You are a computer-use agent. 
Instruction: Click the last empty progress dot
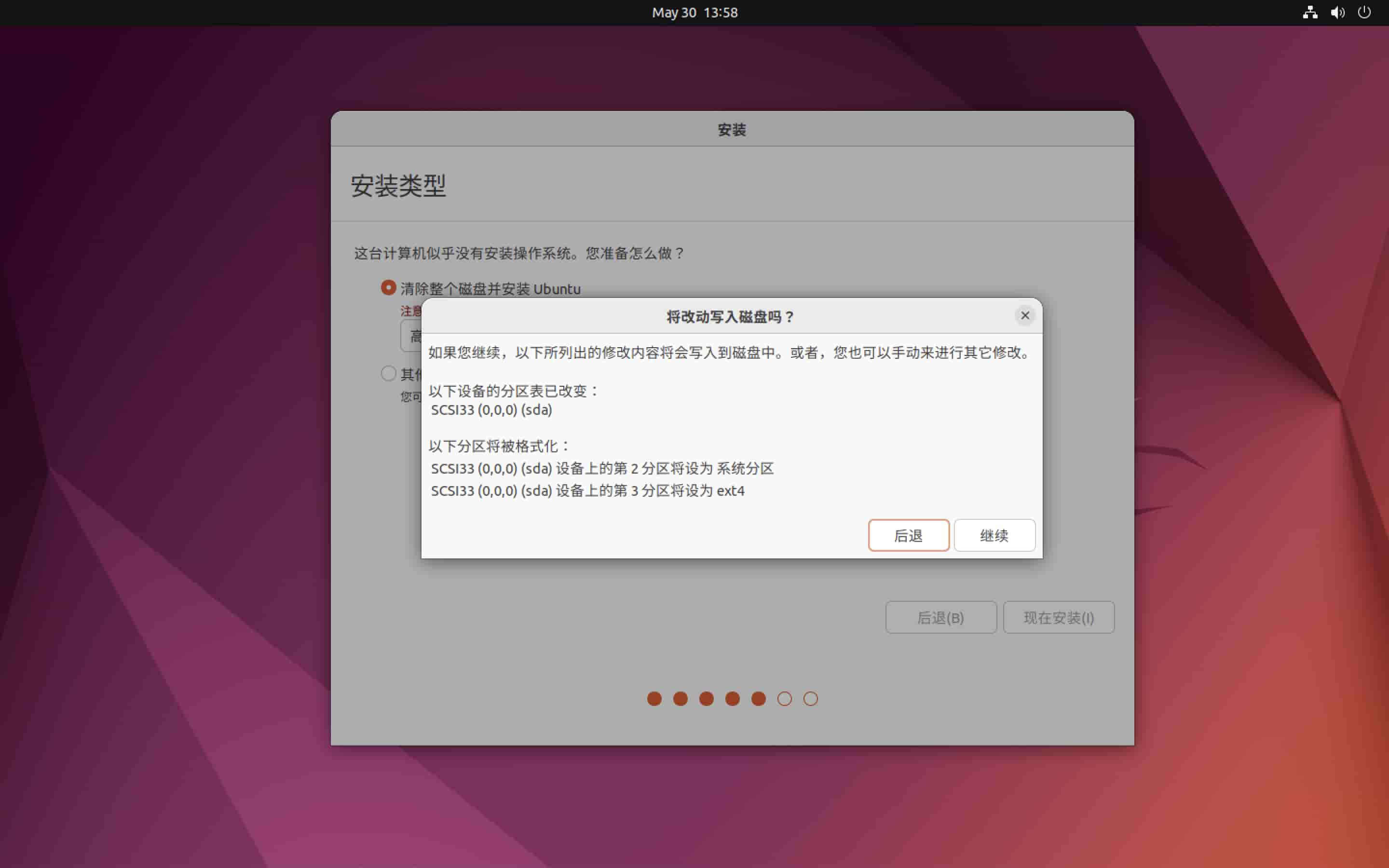tap(810, 699)
